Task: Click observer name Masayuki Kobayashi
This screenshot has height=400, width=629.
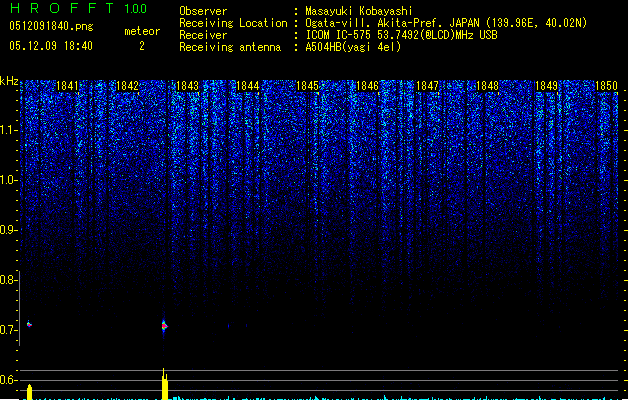Action: [x=359, y=11]
